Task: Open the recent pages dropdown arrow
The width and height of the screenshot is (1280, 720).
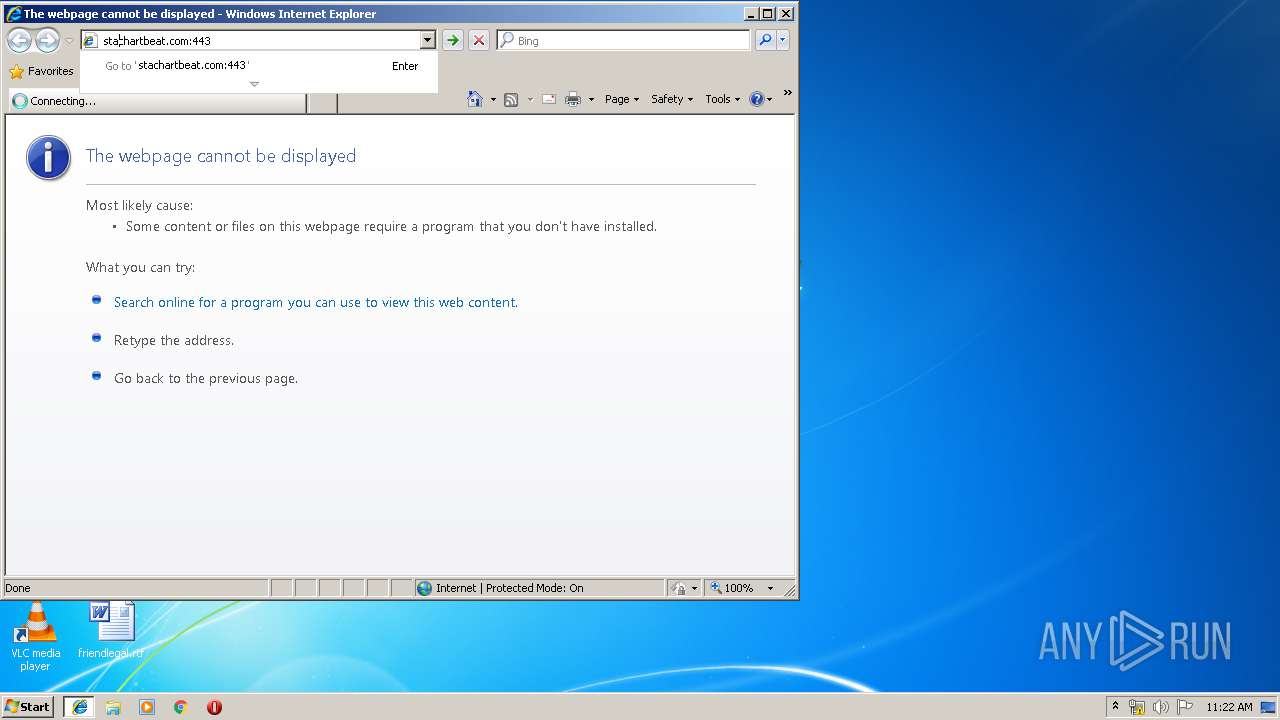Action: pyautogui.click(x=69, y=41)
